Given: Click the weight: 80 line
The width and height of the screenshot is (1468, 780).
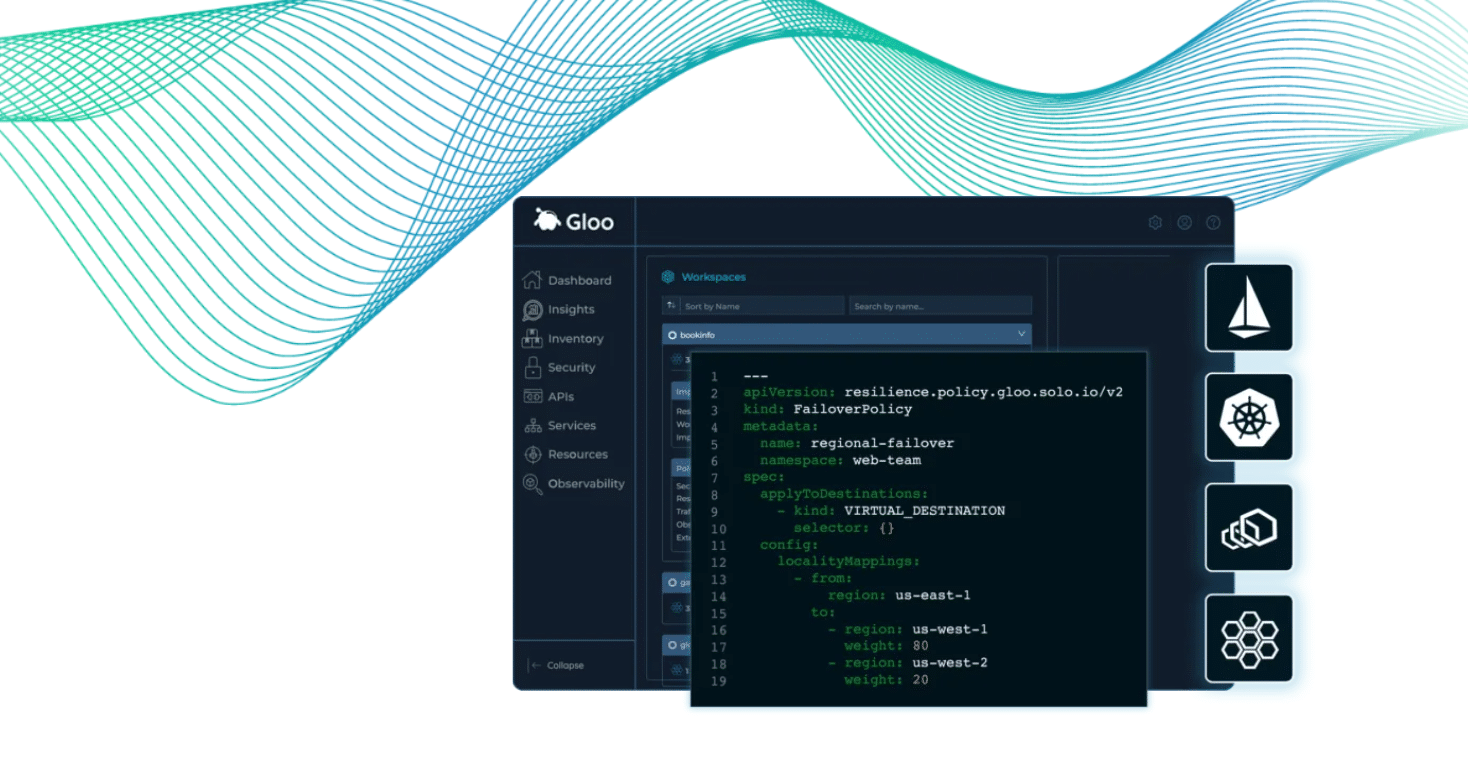Looking at the screenshot, I should [x=886, y=647].
